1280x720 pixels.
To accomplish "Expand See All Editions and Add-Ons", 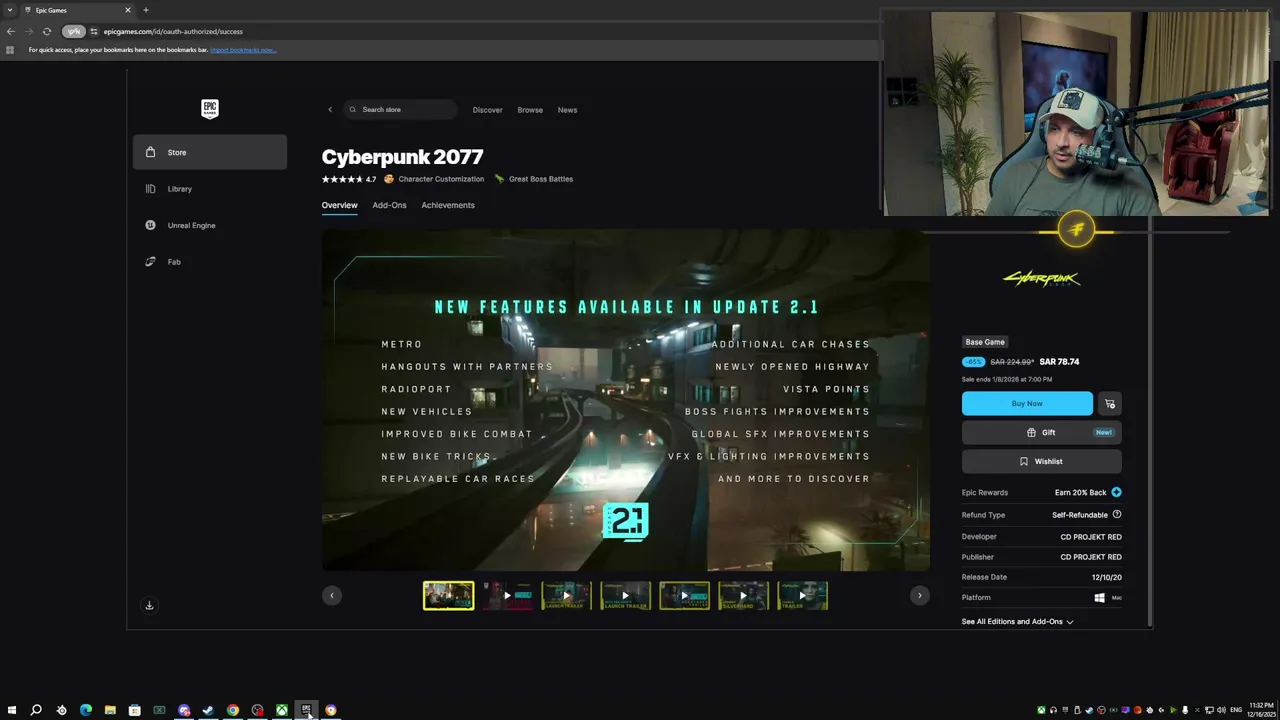I will (x=1017, y=622).
